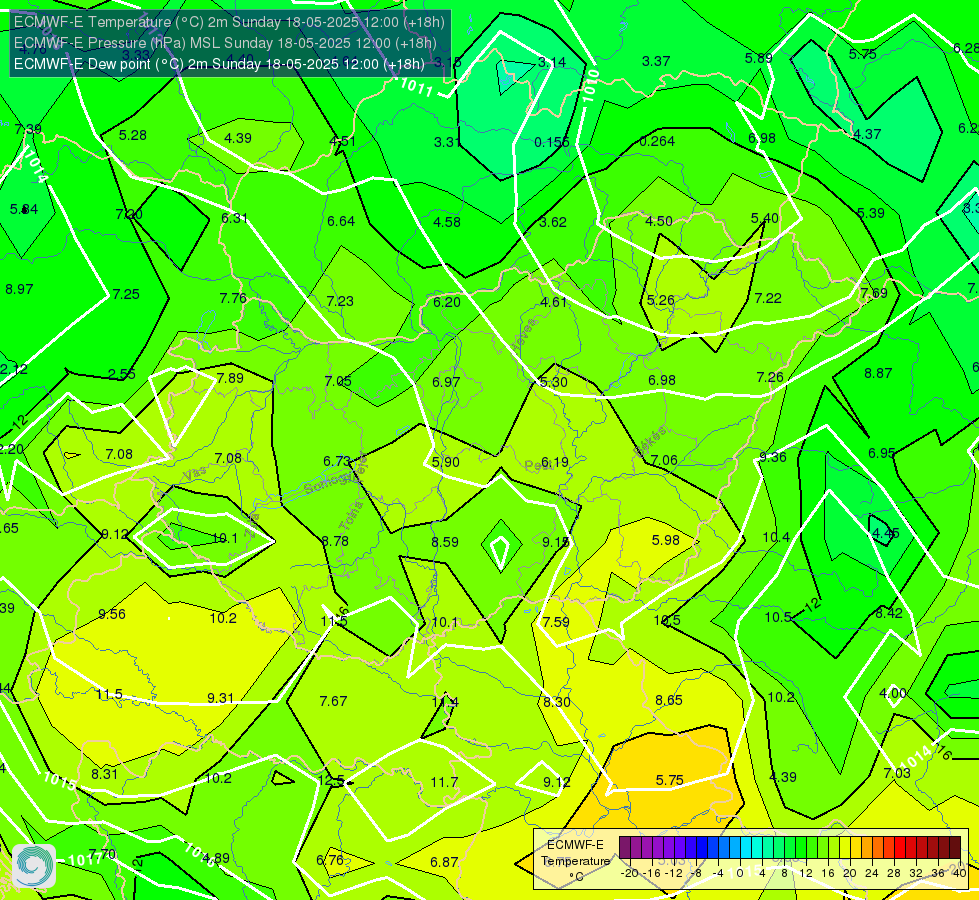Select the ECMWF-E Temperature 2m layer label
979x900 pixels.
229,22
